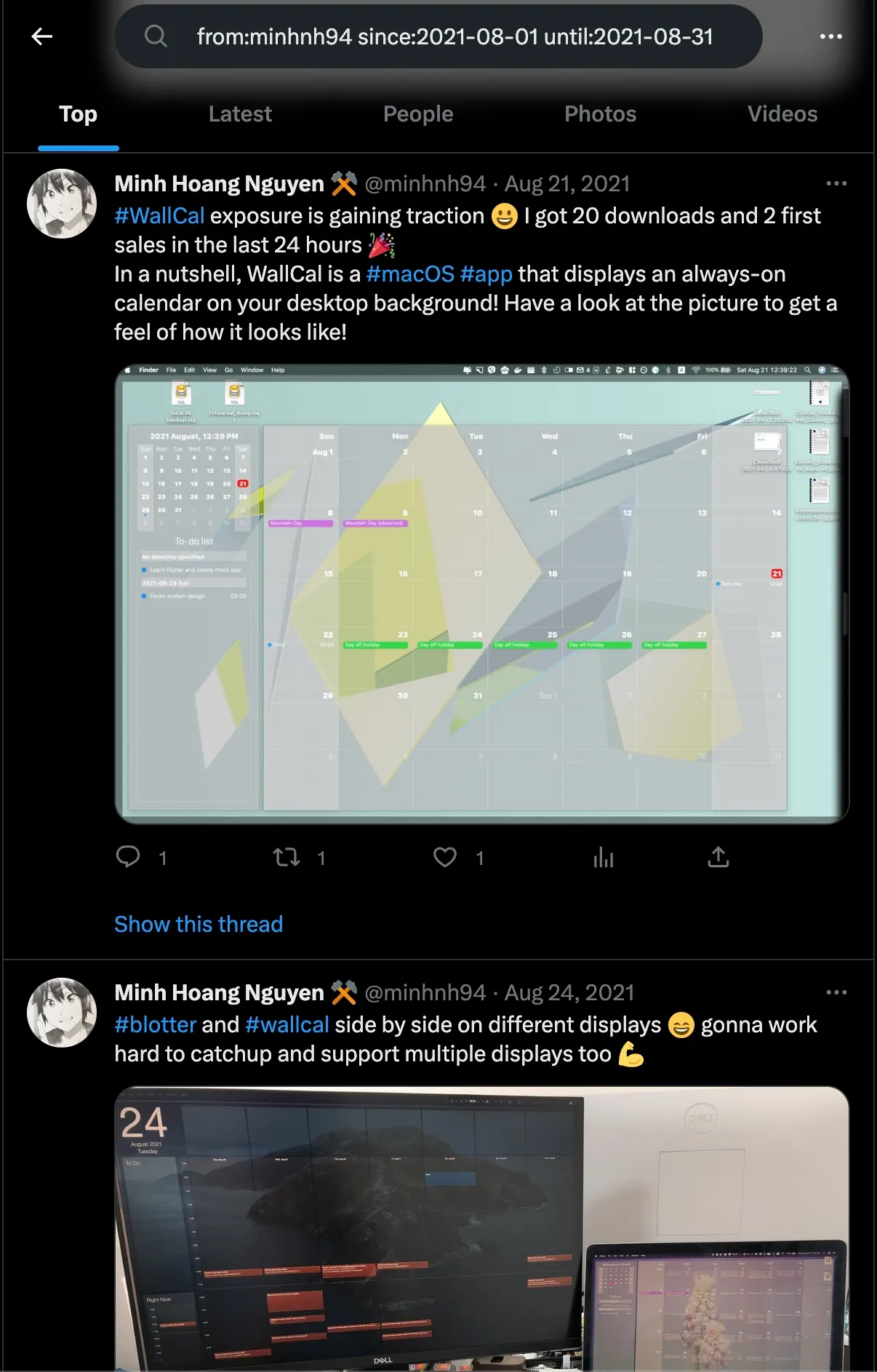877x1372 pixels.
Task: Share the Aug 21 tweet
Action: coord(718,858)
